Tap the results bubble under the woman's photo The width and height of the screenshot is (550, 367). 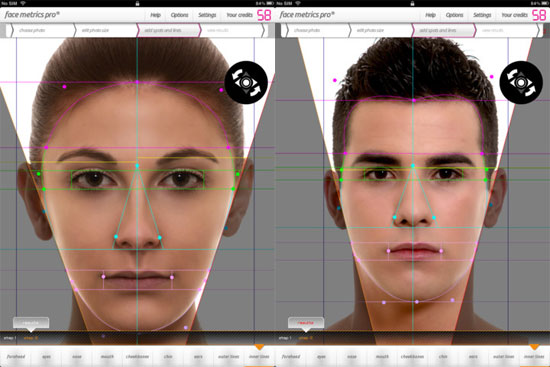pos(31,323)
